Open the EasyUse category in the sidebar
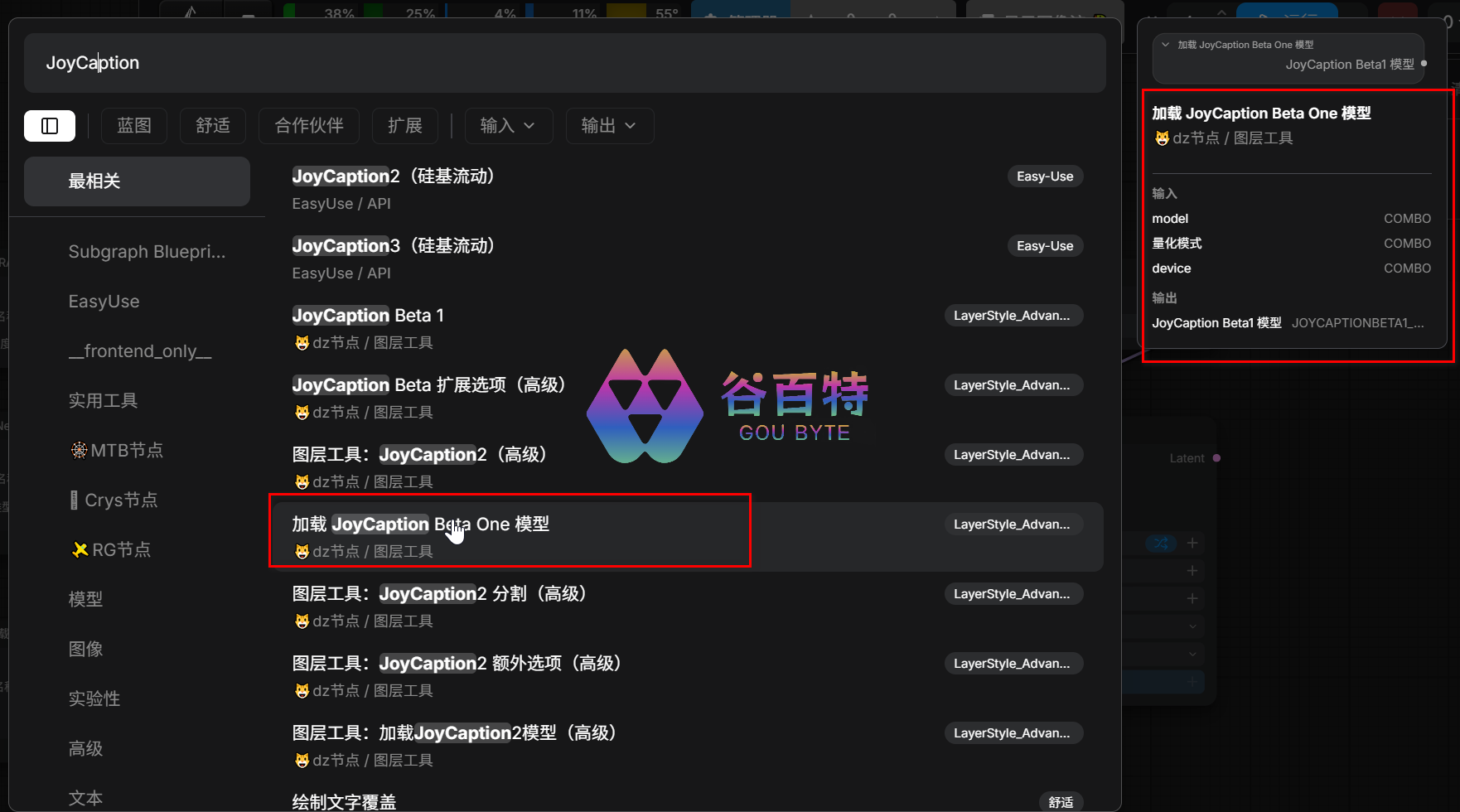Viewport: 1460px width, 812px height. [104, 302]
